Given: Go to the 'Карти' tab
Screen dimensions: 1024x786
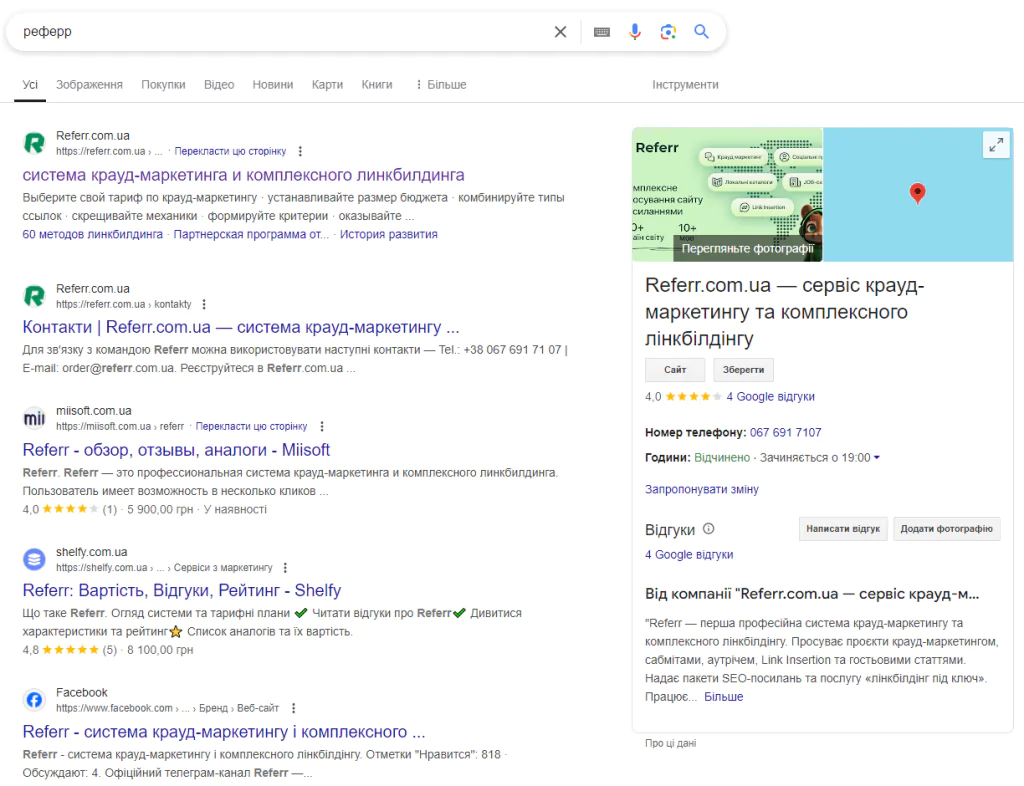Looking at the screenshot, I should click(x=327, y=85).
